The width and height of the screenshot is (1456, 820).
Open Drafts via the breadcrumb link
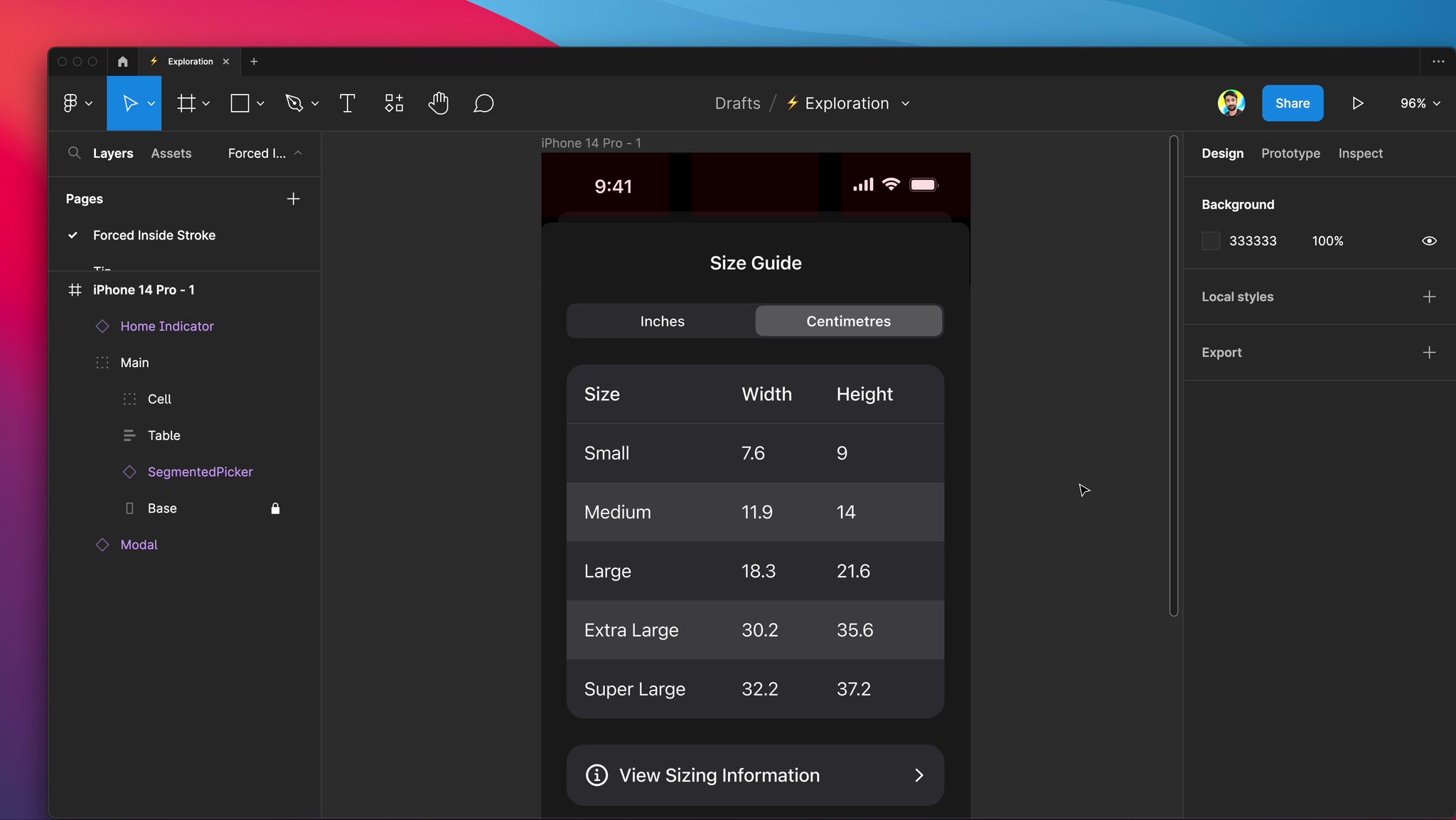(x=737, y=103)
